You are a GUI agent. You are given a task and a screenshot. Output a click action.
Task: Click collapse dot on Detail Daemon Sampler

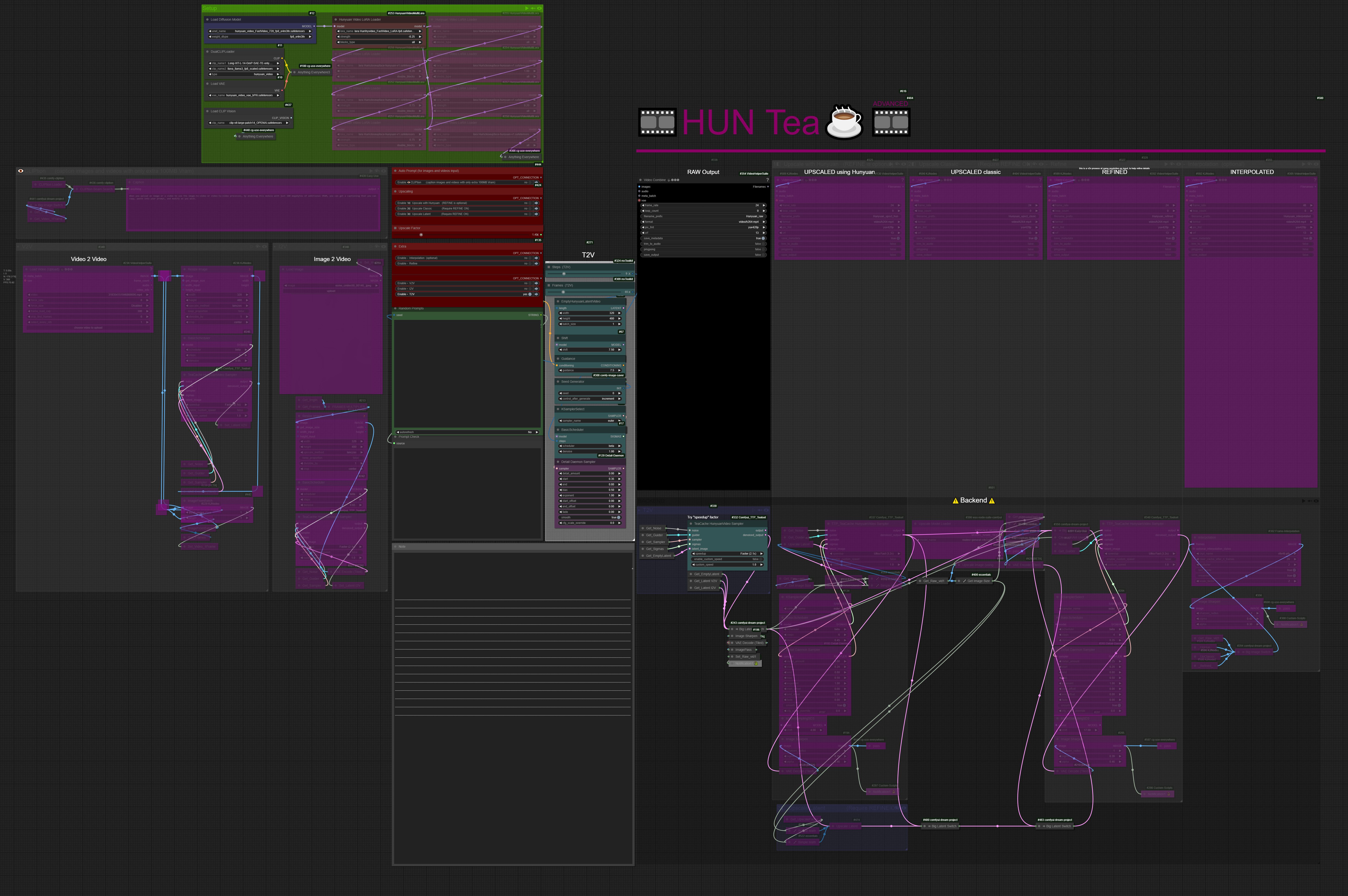coord(558,462)
